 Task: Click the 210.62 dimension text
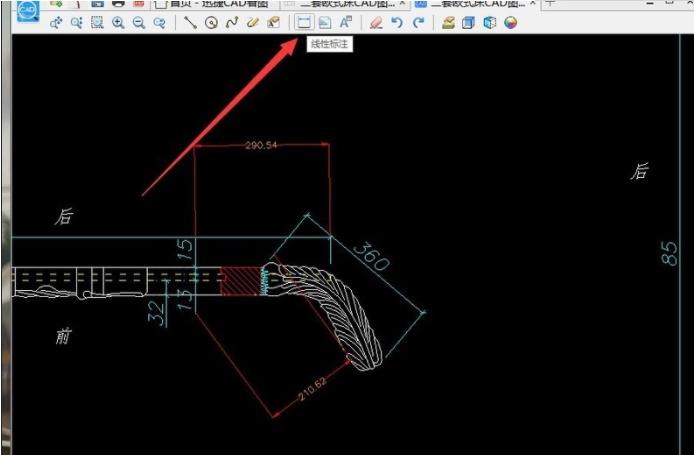[312, 389]
